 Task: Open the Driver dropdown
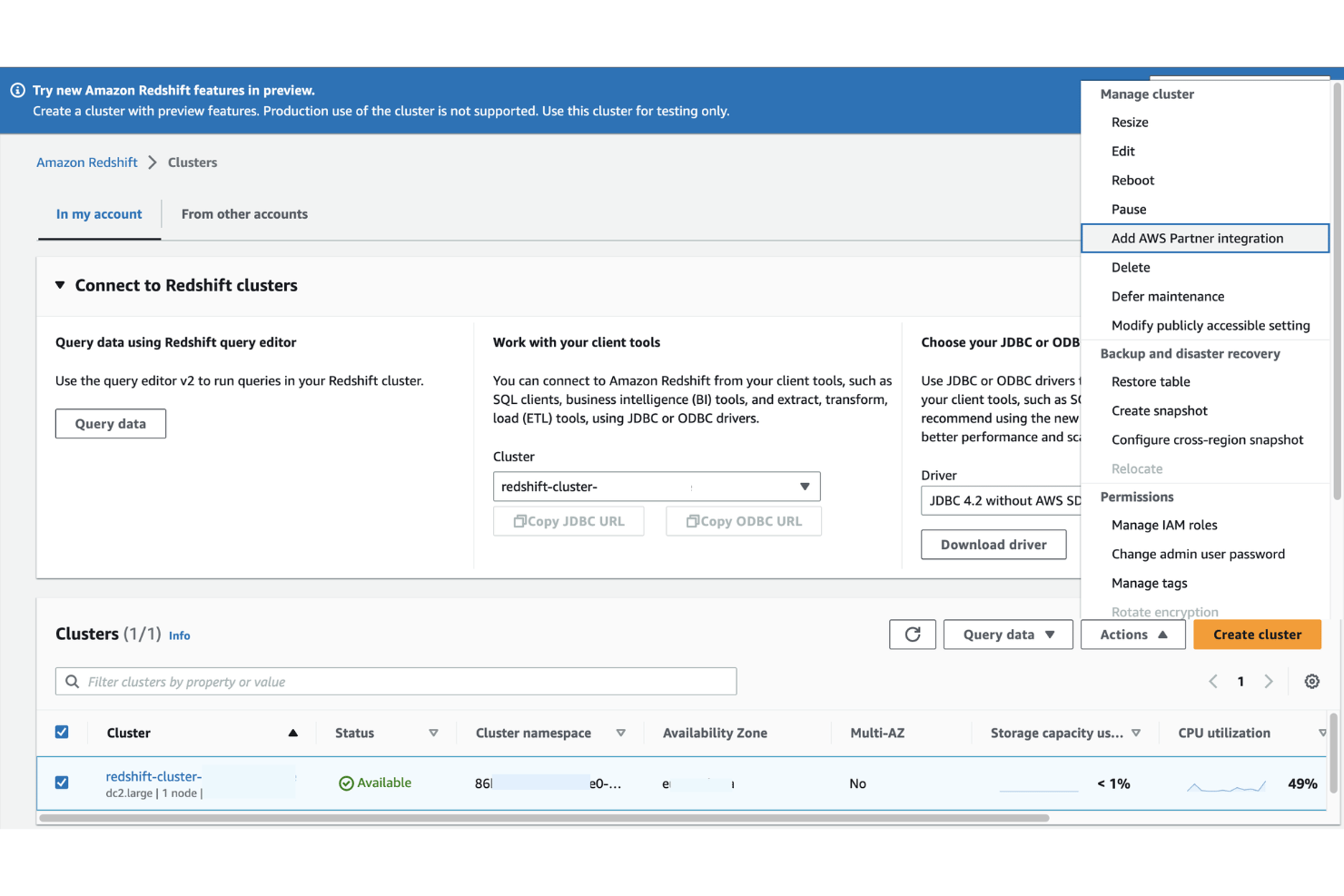(x=1001, y=501)
